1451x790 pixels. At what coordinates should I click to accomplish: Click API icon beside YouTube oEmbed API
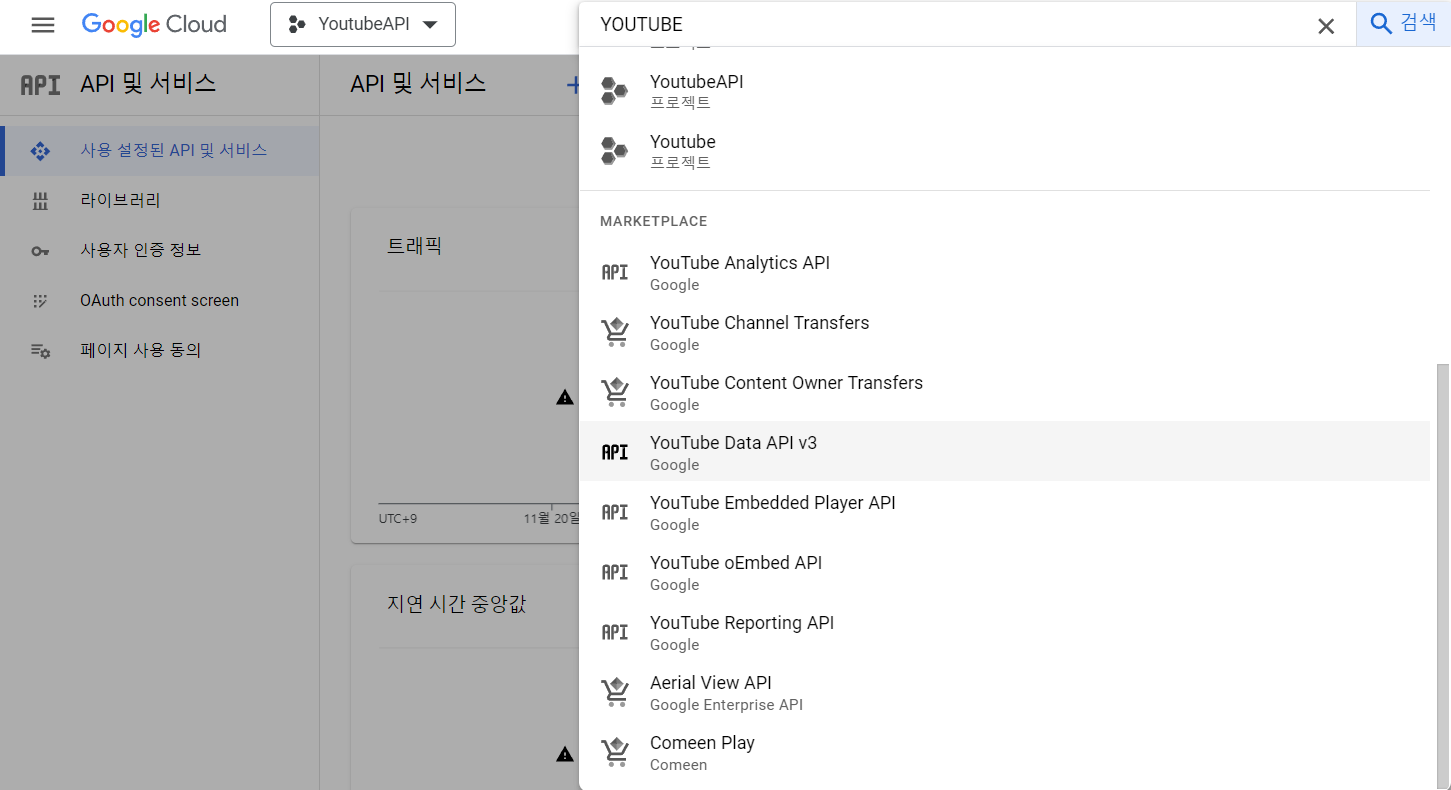pos(615,572)
